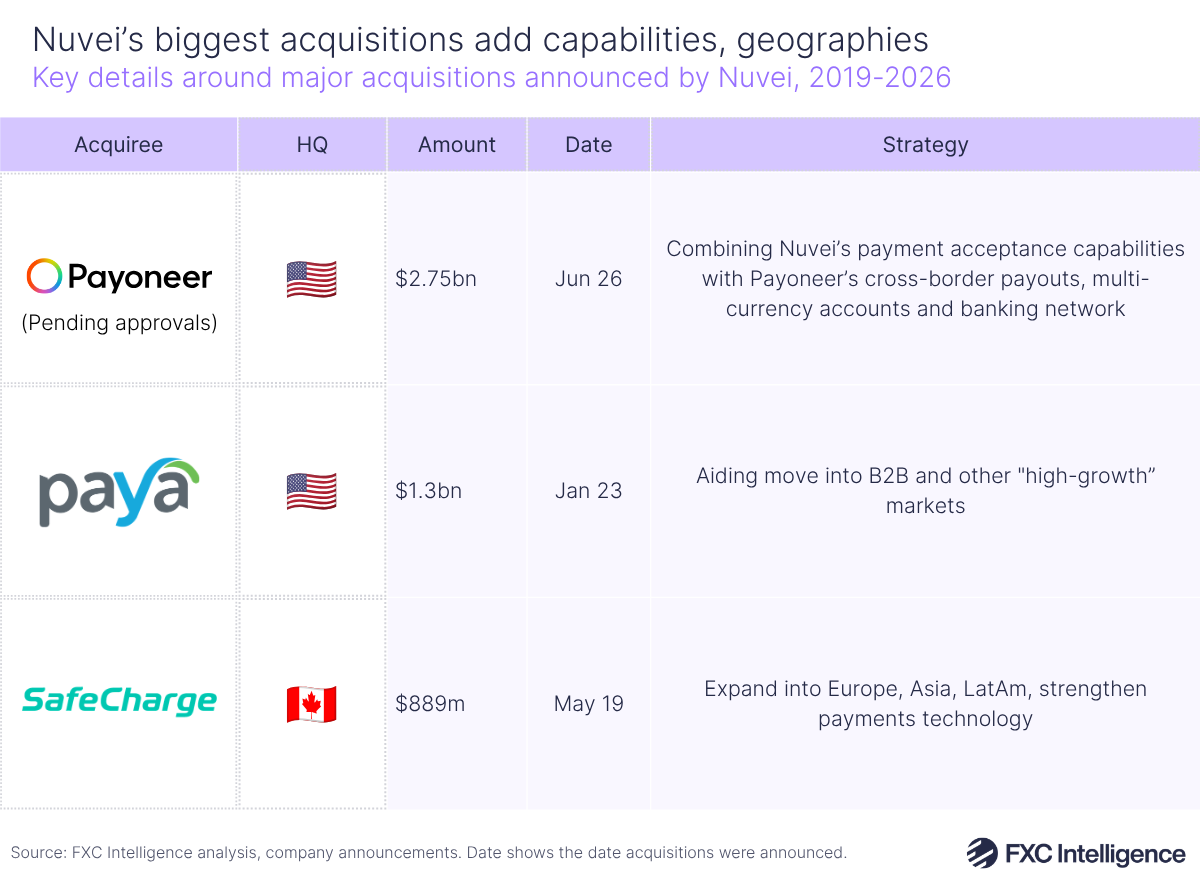This screenshot has width=1200, height=875.
Task: Select the Date column header
Action: pyautogui.click(x=588, y=144)
